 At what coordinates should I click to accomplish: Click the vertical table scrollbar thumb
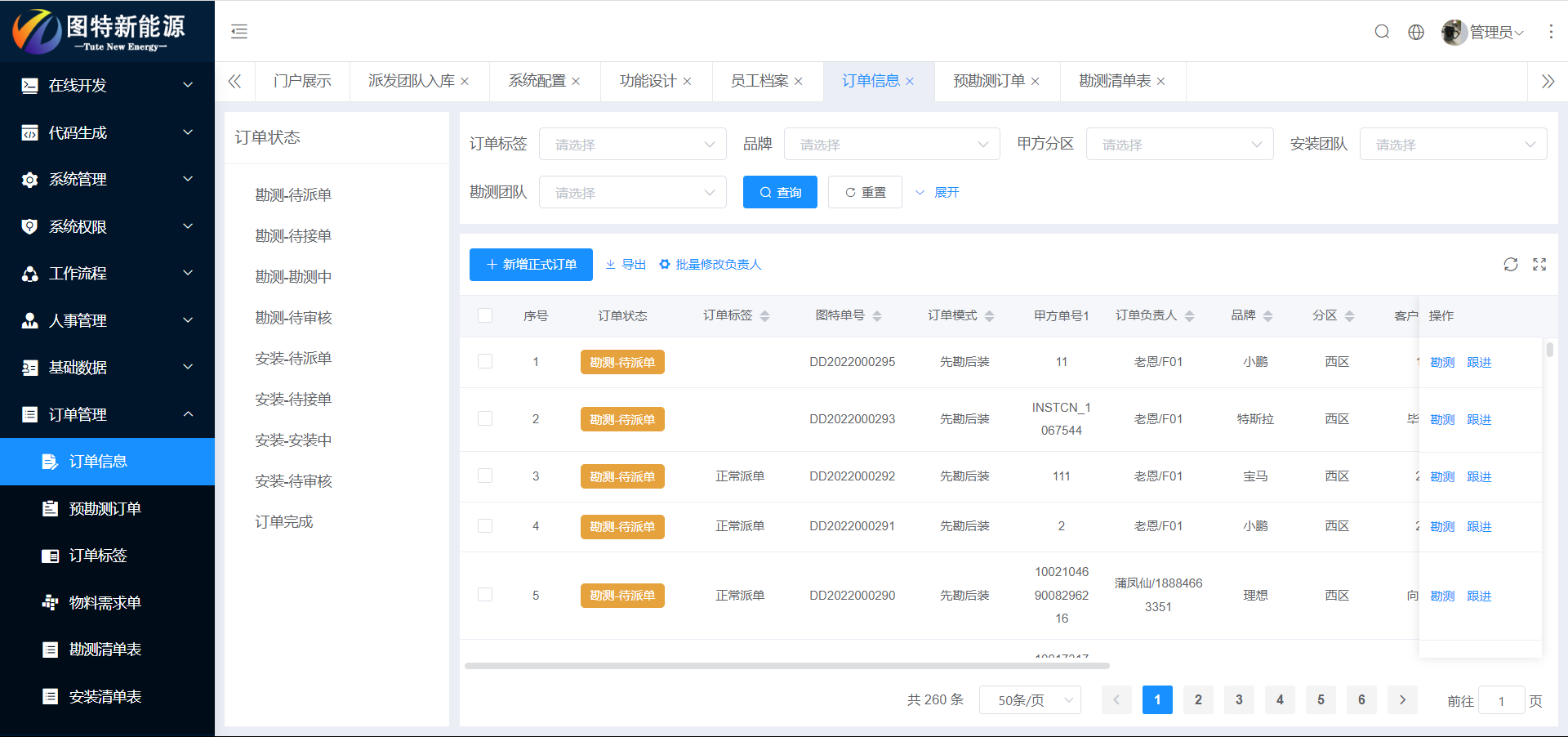1549,350
